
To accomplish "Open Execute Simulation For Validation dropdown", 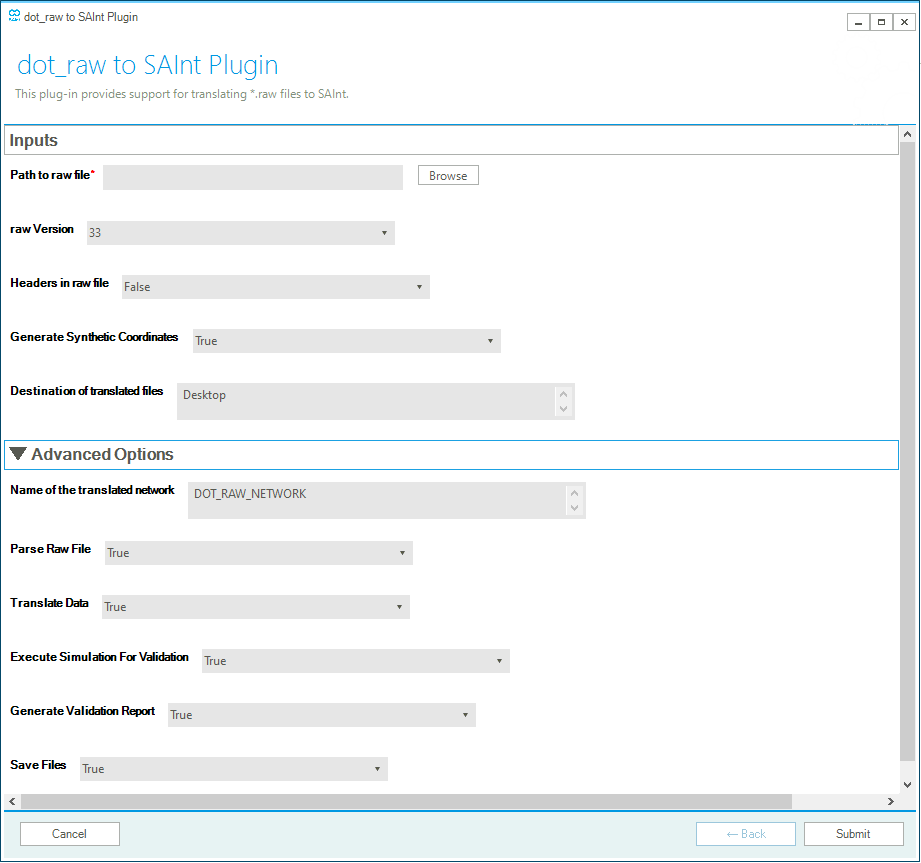I will tap(355, 661).
